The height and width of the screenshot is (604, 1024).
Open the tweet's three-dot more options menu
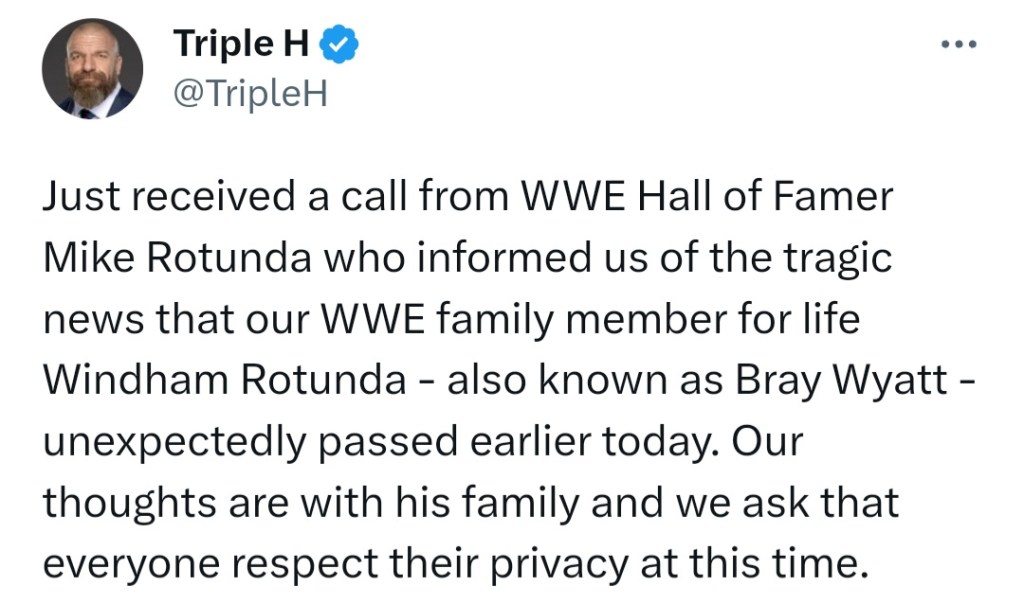tap(964, 46)
